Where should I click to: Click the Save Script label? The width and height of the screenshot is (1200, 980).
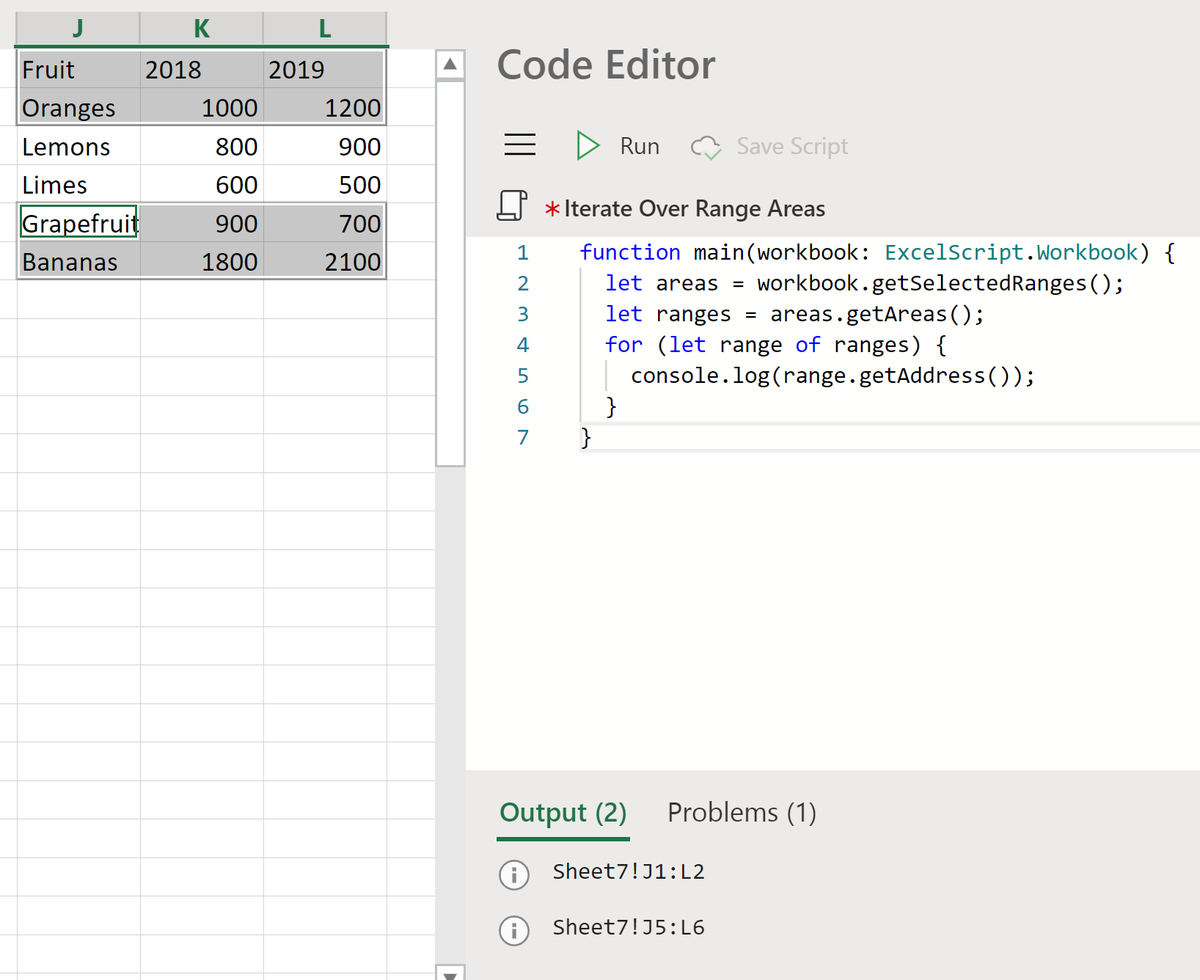tap(792, 146)
